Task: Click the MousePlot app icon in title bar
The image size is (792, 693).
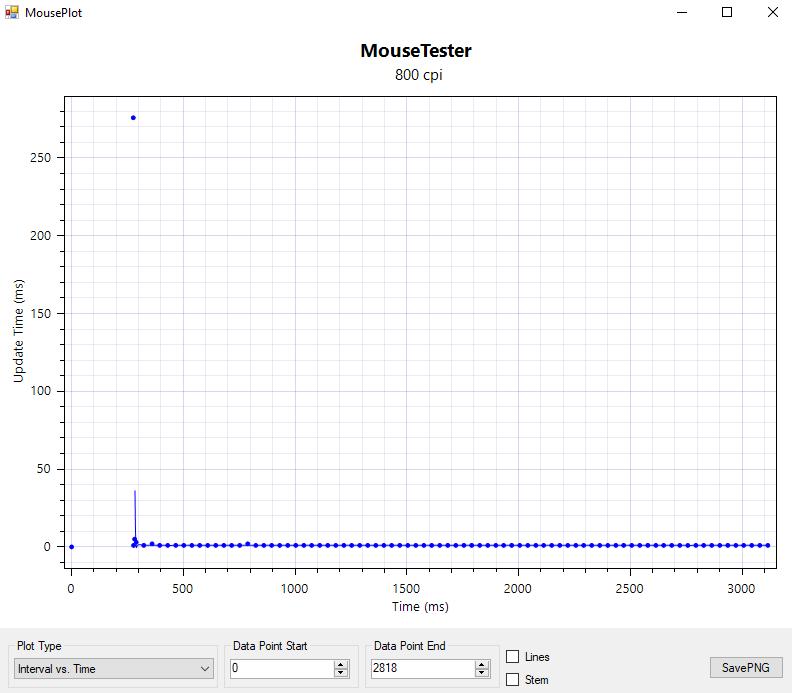Action: click(12, 13)
